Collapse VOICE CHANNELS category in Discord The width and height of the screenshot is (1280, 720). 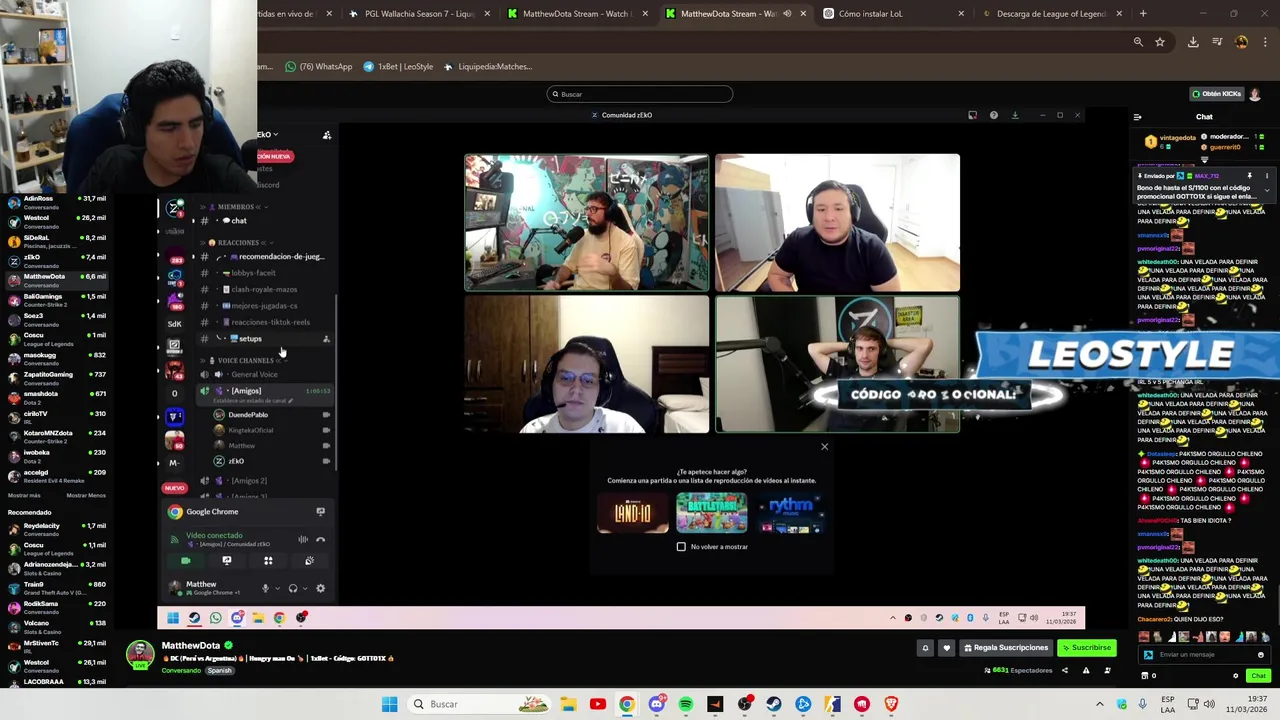pyautogui.click(x=243, y=360)
